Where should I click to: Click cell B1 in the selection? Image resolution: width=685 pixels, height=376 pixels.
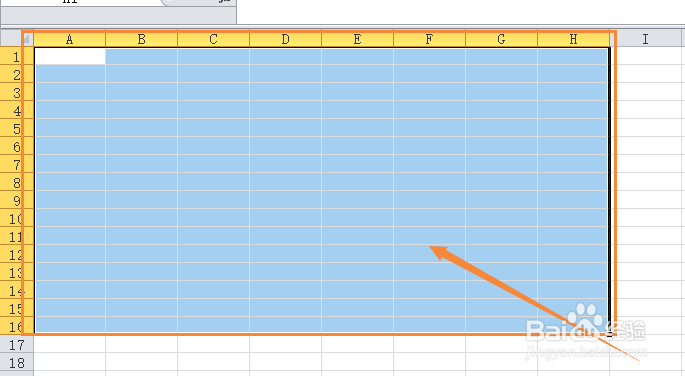(x=142, y=57)
